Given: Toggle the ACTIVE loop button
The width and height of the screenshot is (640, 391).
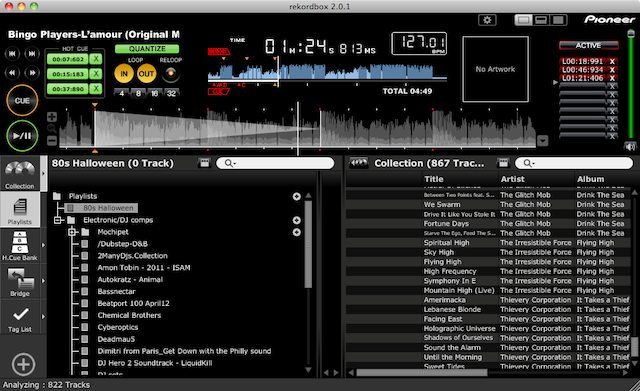Looking at the screenshot, I should pyautogui.click(x=588, y=45).
